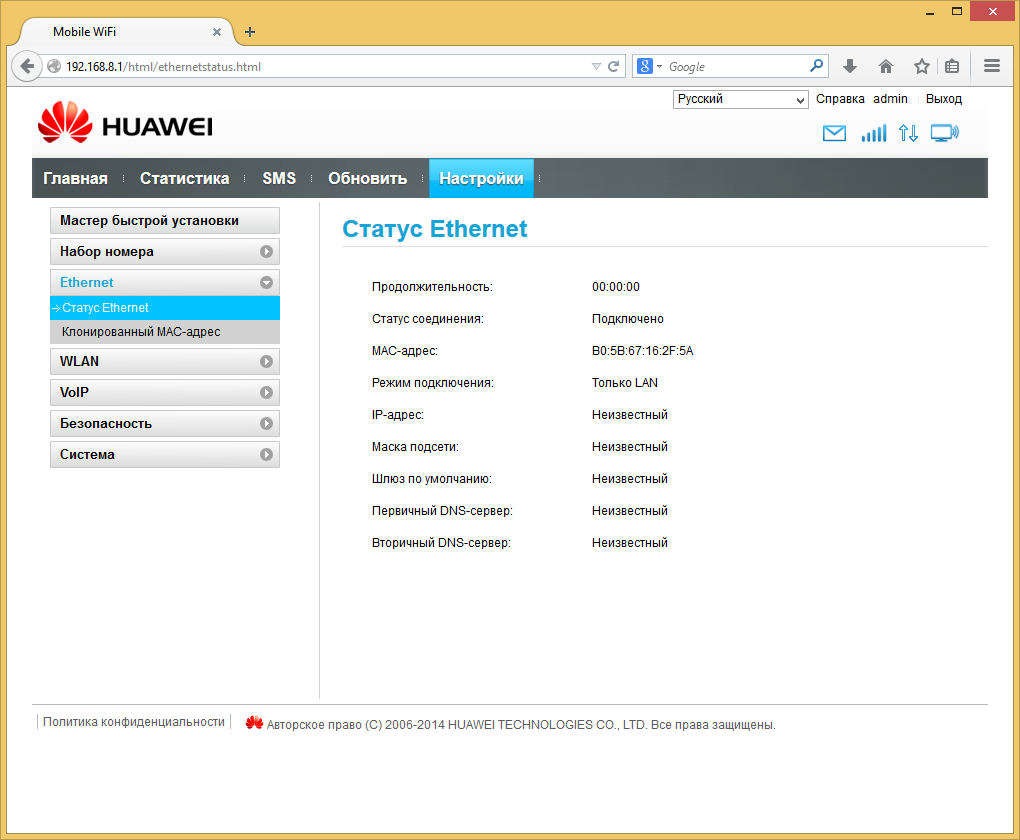Click the signal strength bars icon

point(874,133)
